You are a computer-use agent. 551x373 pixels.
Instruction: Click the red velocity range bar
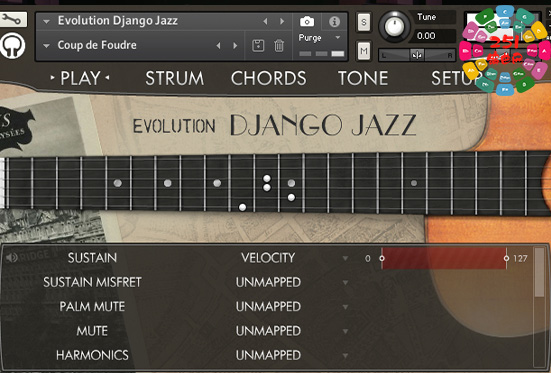[x=444, y=258]
